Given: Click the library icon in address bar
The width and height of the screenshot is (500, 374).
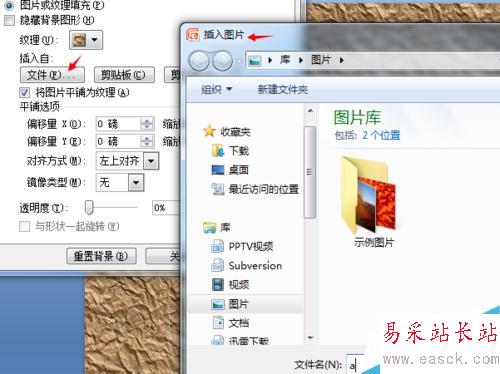Looking at the screenshot, I should [x=255, y=61].
